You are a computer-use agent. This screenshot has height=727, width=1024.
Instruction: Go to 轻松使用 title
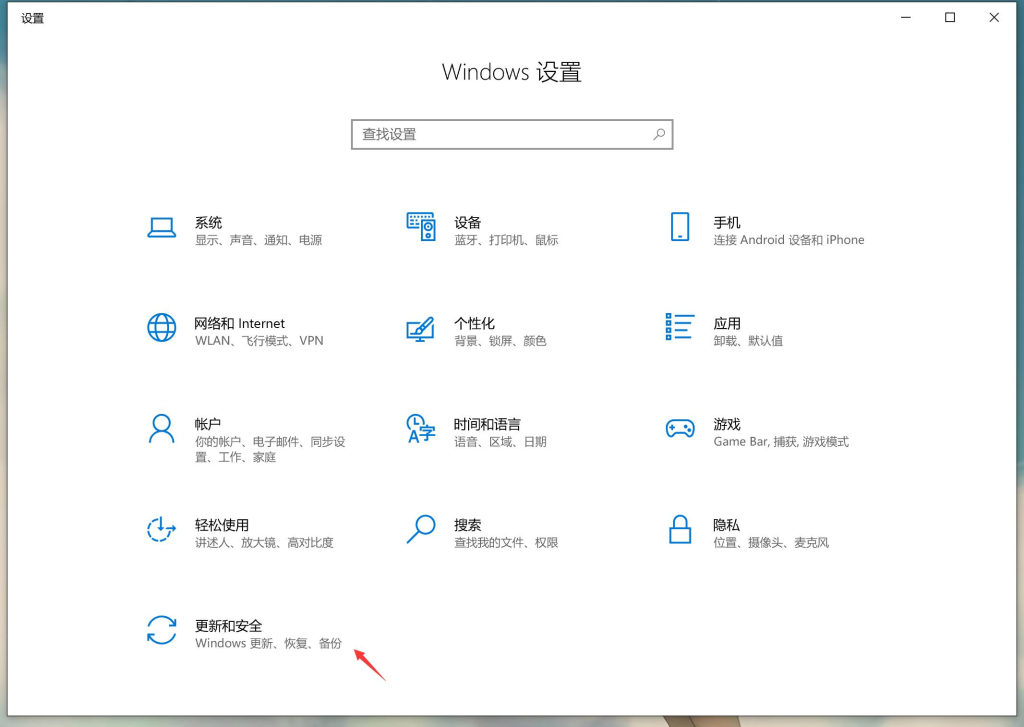pyautogui.click(x=222, y=525)
